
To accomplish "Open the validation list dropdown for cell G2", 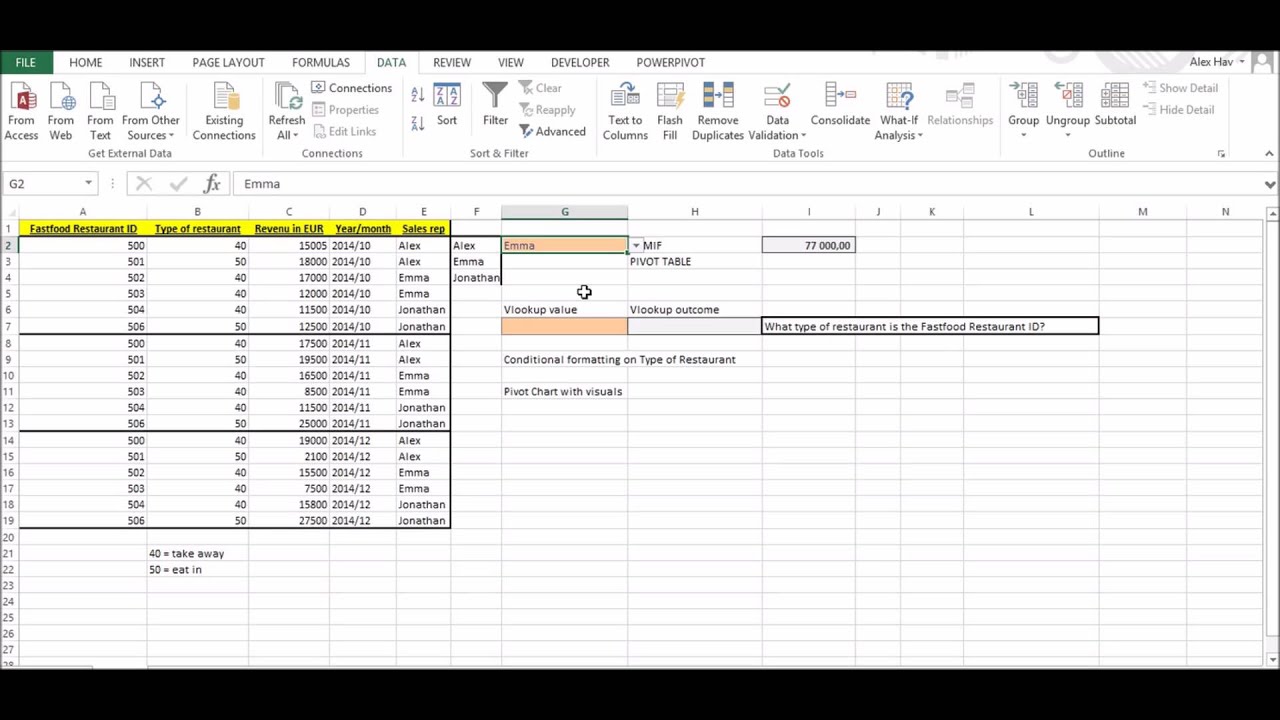I will point(636,245).
